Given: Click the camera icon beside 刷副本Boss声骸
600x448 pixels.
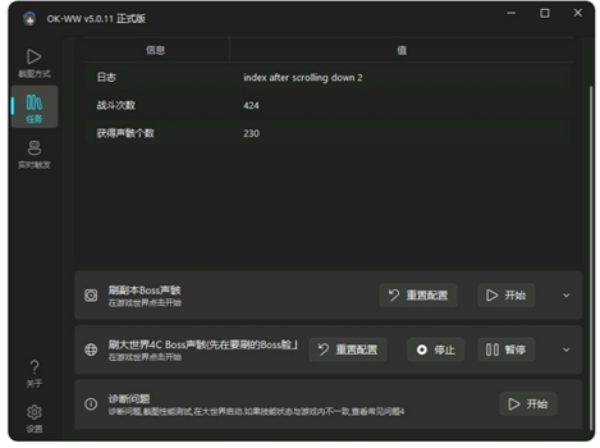Looking at the screenshot, I should [x=91, y=295].
